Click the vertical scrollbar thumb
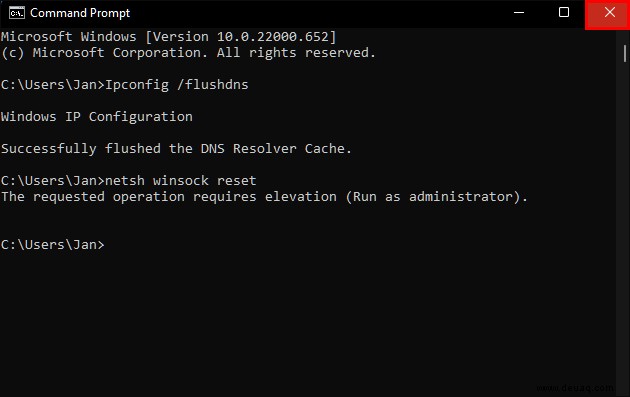Screen dimensions: 630x397 click(625, 53)
